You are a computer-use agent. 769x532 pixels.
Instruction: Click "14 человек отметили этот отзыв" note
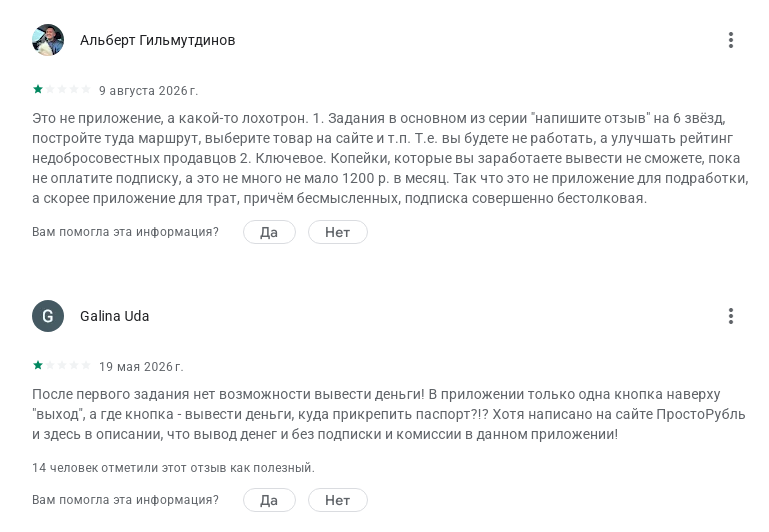(x=173, y=468)
